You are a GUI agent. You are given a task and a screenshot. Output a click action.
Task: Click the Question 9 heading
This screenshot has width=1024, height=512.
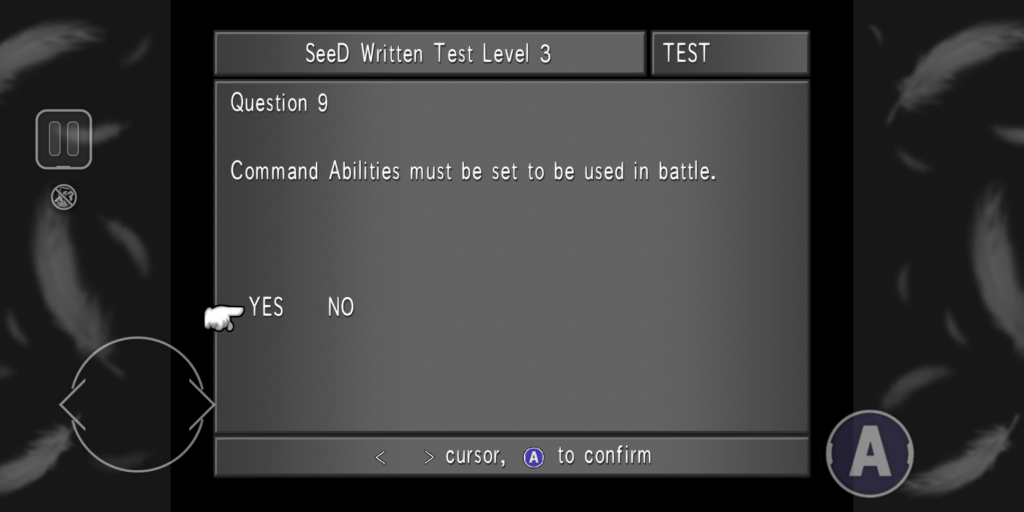click(x=279, y=103)
